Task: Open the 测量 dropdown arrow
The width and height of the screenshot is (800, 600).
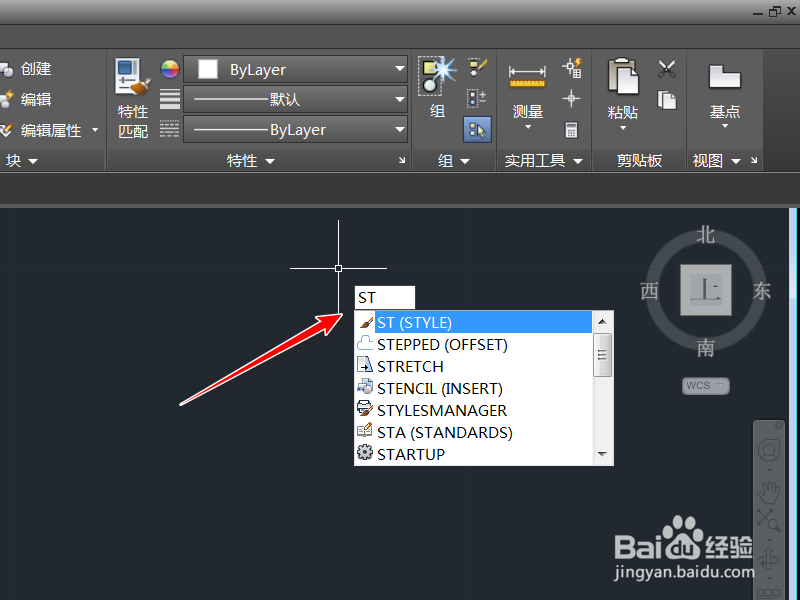Action: (528, 127)
